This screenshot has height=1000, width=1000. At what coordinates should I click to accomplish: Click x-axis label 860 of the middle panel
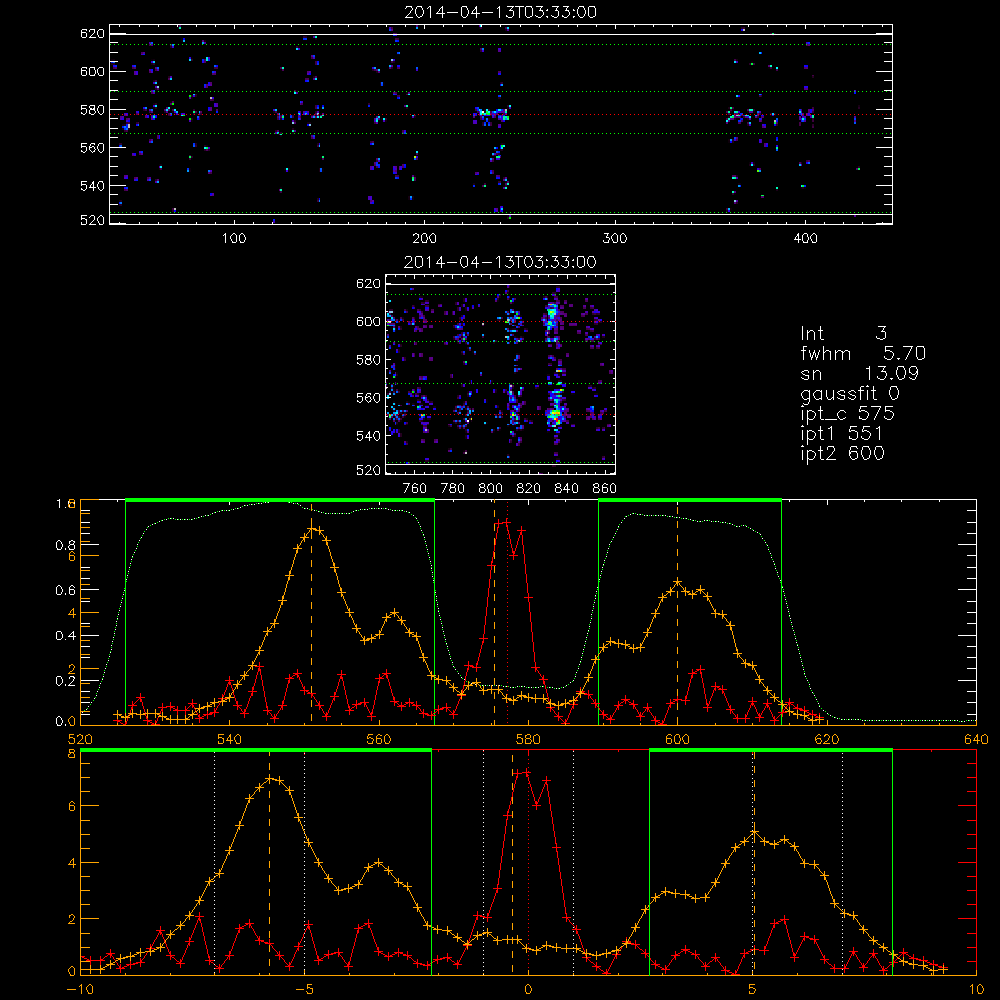point(605,489)
